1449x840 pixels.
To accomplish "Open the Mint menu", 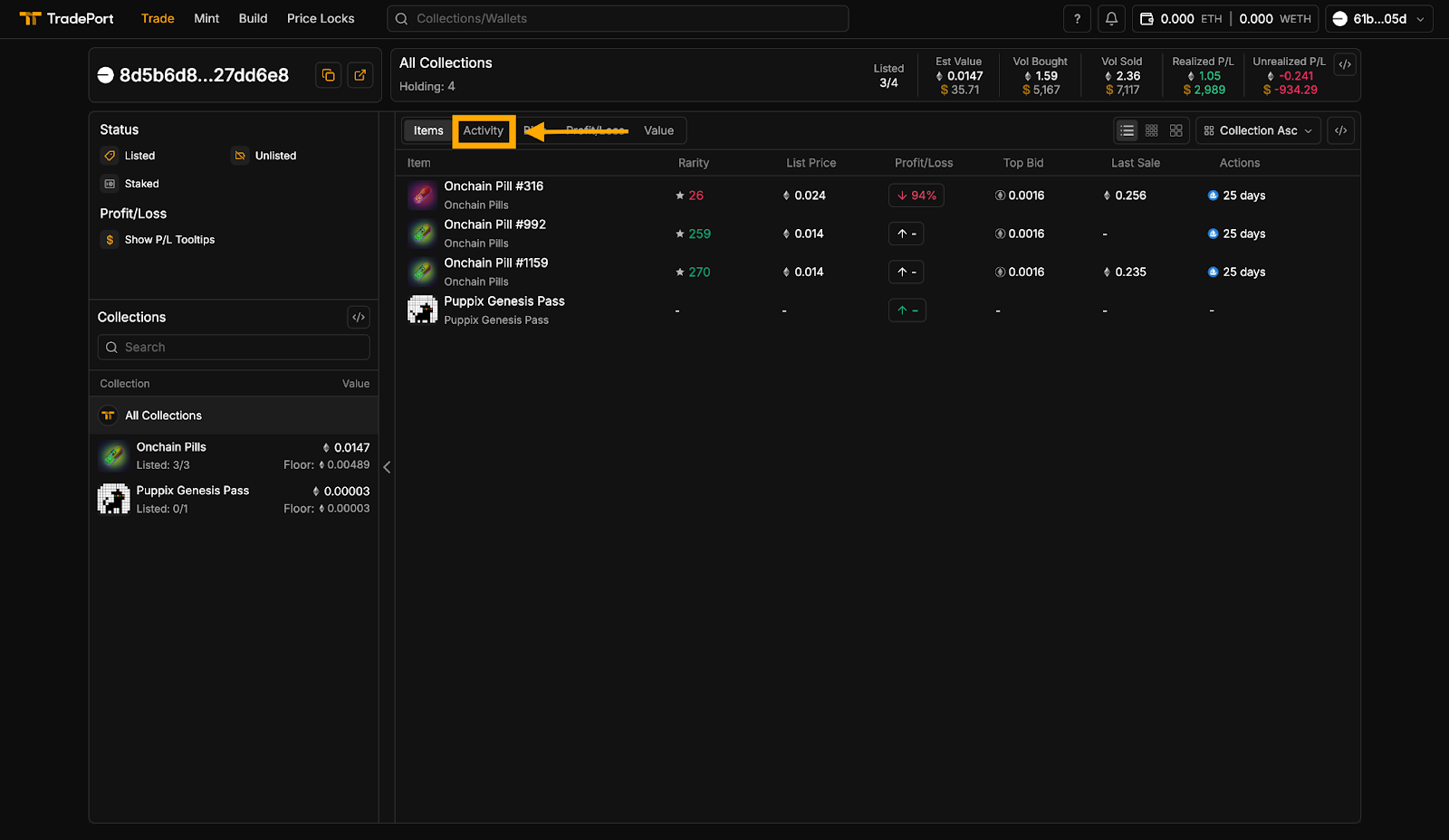I will click(x=206, y=18).
